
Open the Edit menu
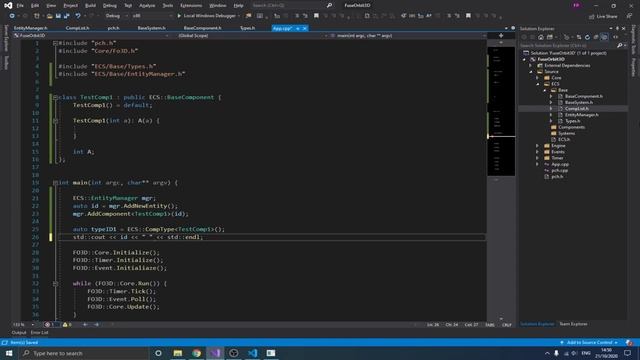point(35,5)
